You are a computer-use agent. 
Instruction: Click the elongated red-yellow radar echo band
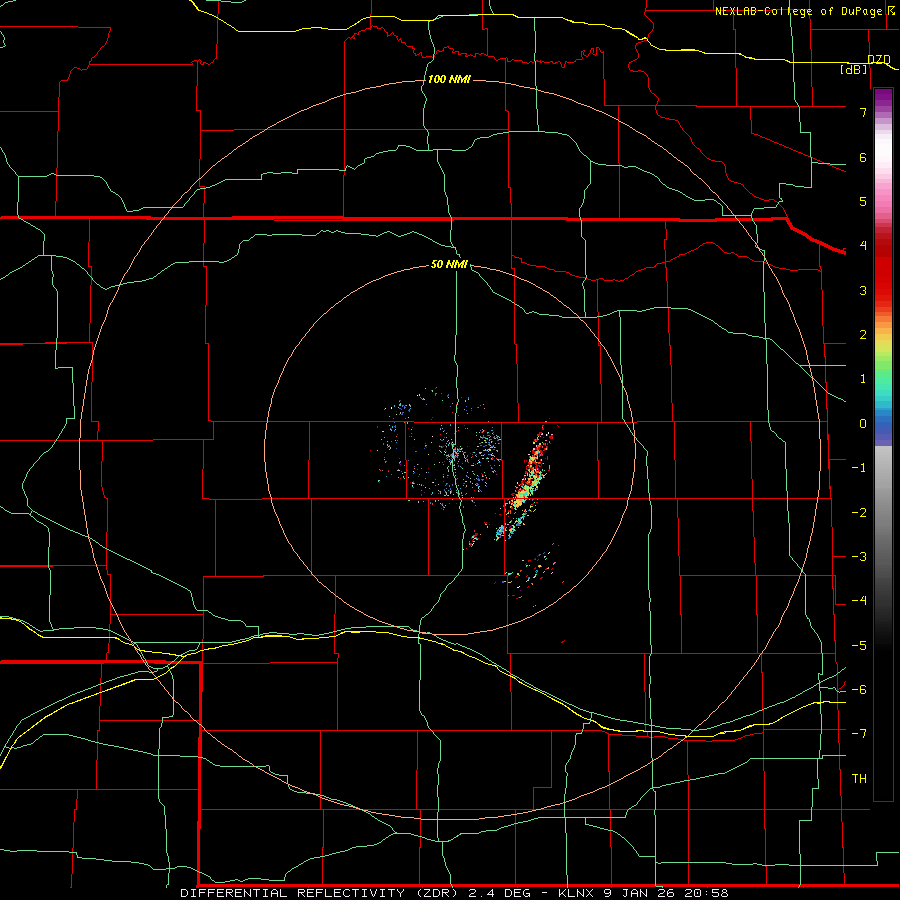click(x=527, y=479)
